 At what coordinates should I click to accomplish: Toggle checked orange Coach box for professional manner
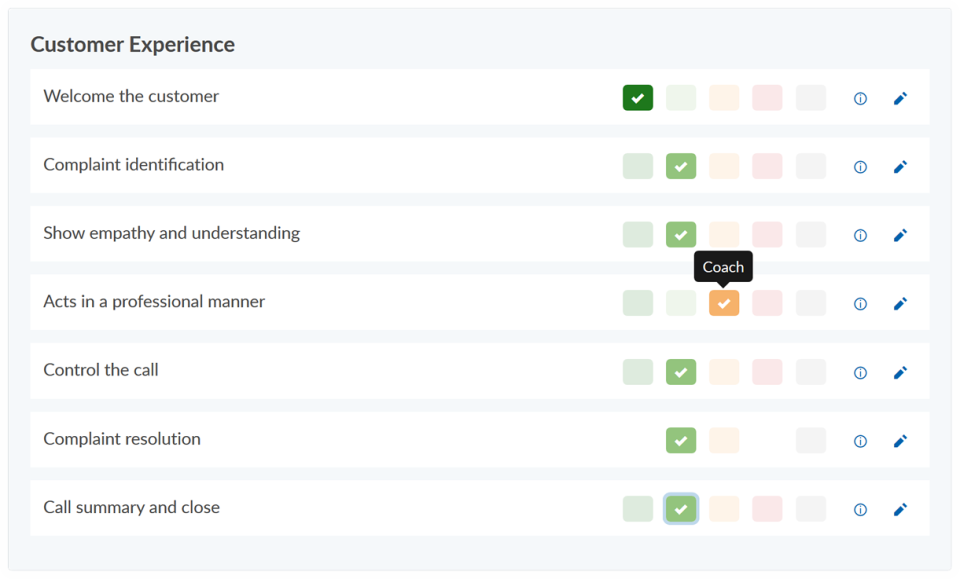pyautogui.click(x=724, y=303)
